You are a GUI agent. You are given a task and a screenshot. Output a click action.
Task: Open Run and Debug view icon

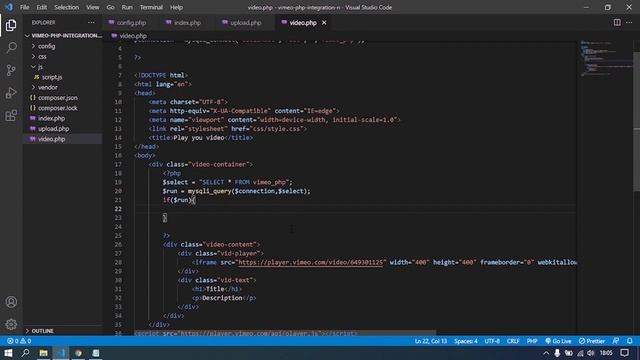(x=11, y=93)
